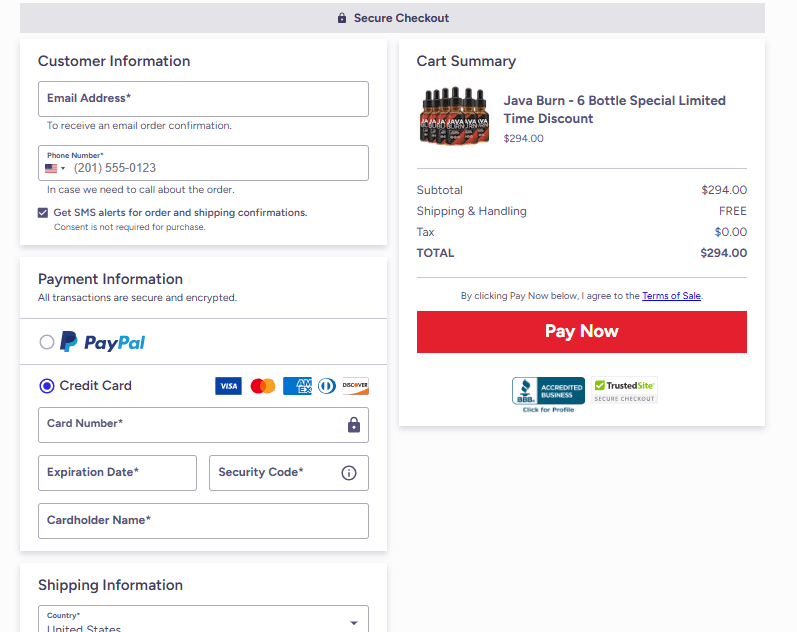The image size is (797, 632).
Task: Open the Terms of Sale link
Action: (x=671, y=295)
